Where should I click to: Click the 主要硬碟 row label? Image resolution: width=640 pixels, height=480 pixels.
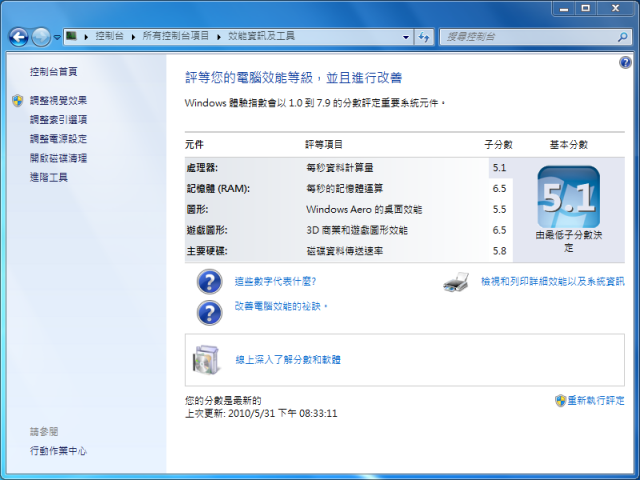207,251
